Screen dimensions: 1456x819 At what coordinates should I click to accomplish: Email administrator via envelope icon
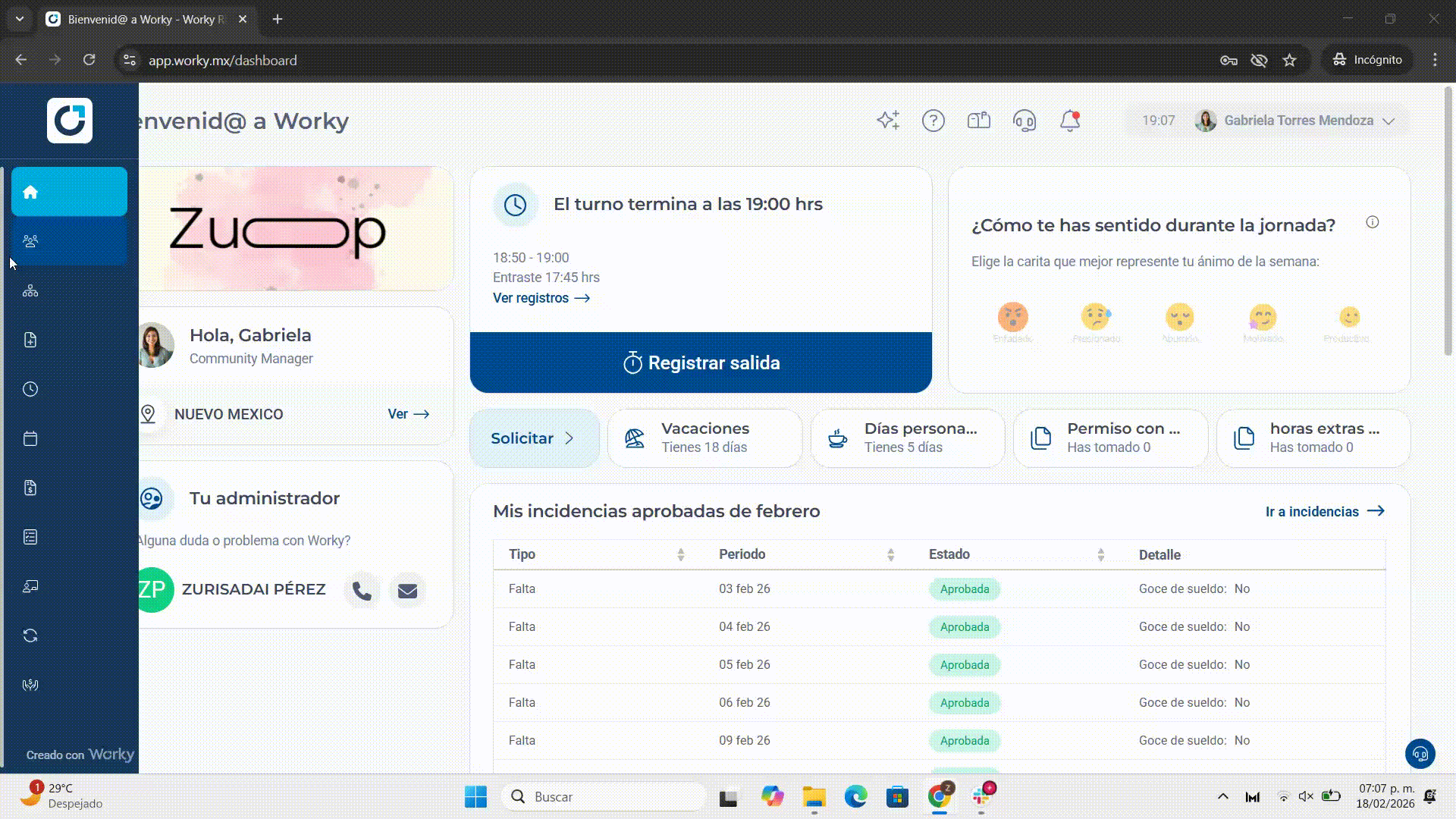tap(407, 591)
